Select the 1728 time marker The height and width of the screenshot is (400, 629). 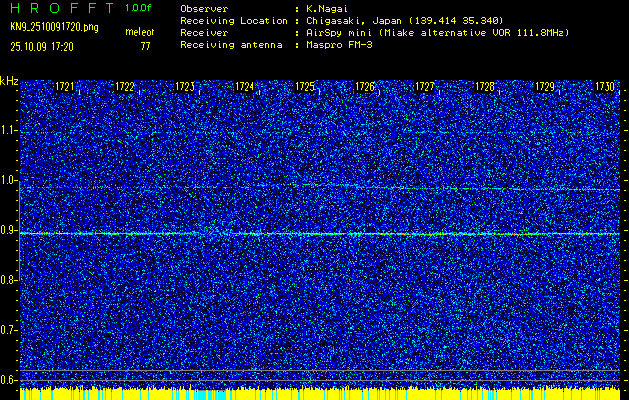tap(485, 88)
